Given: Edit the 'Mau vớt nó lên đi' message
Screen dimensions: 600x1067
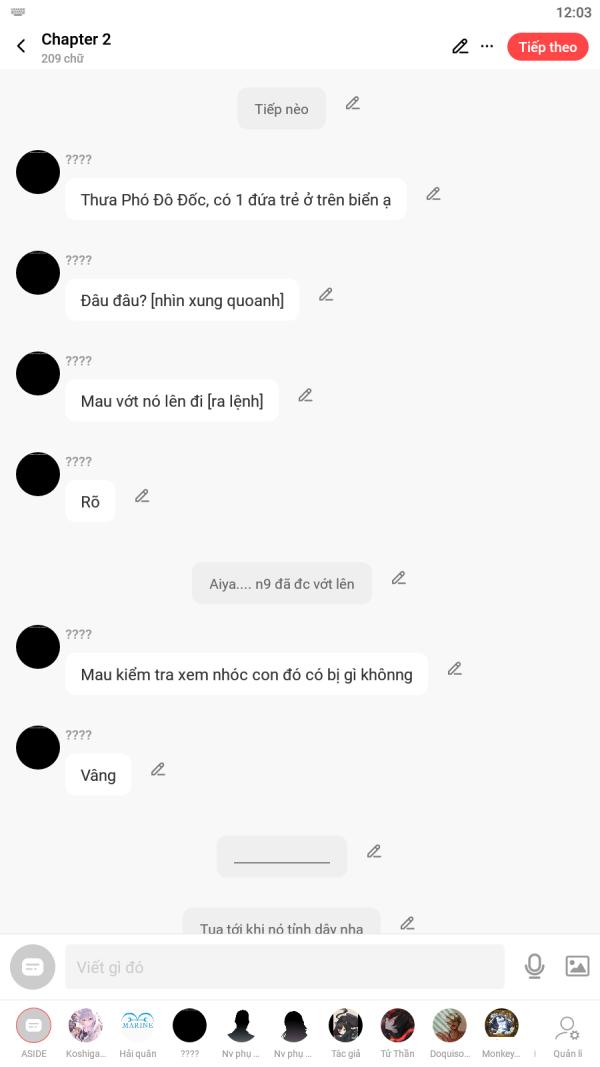Looking at the screenshot, I should (305, 395).
